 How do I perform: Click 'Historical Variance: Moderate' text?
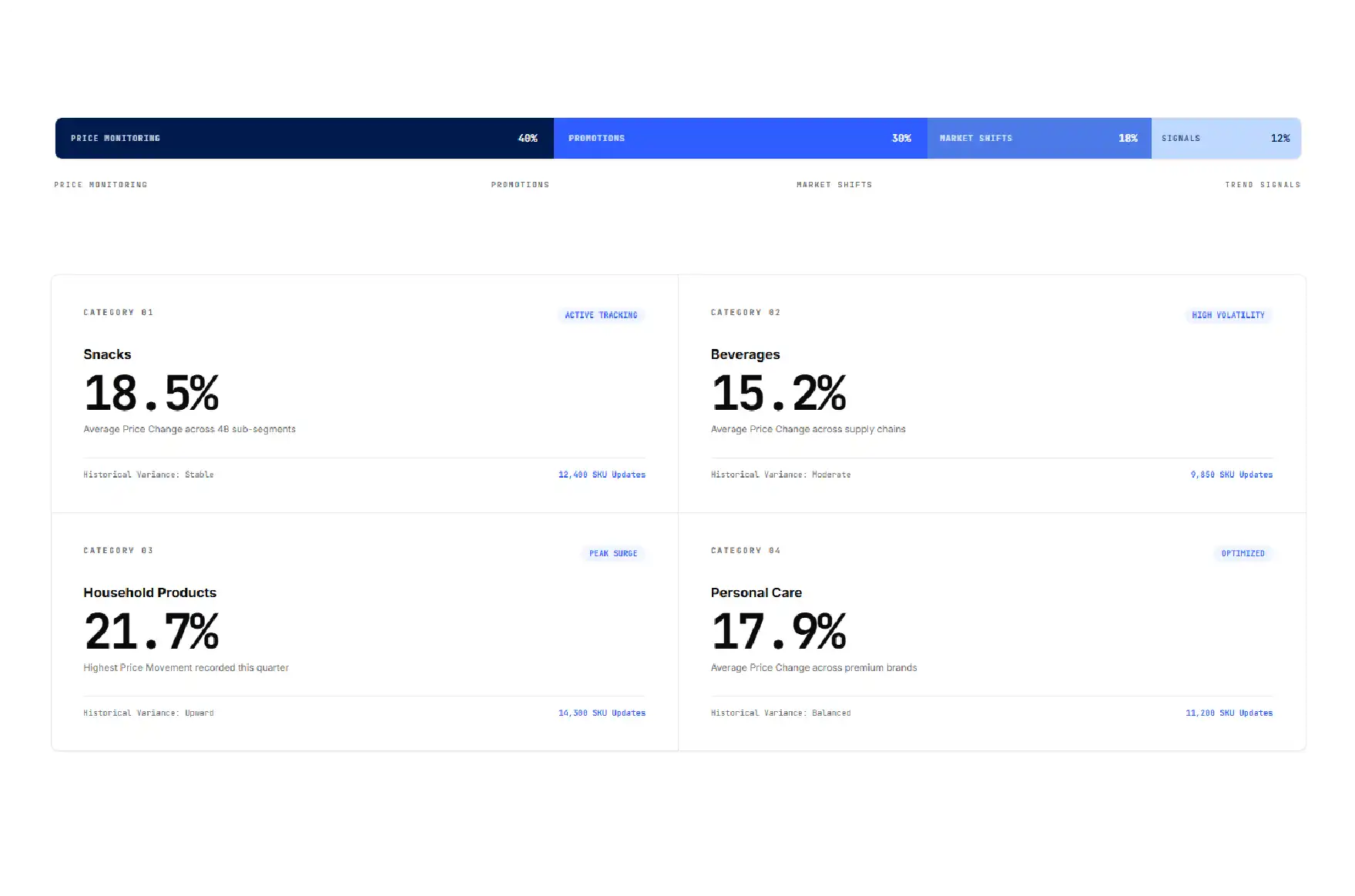[780, 475]
